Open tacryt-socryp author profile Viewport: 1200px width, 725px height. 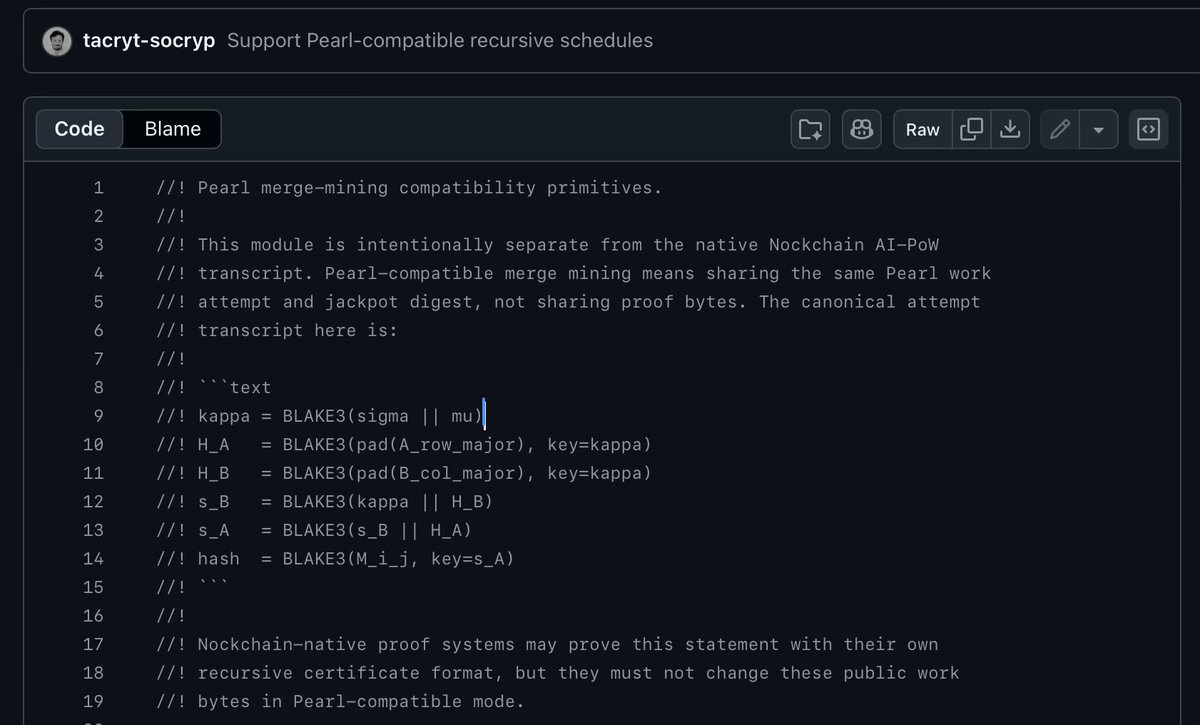(149, 41)
